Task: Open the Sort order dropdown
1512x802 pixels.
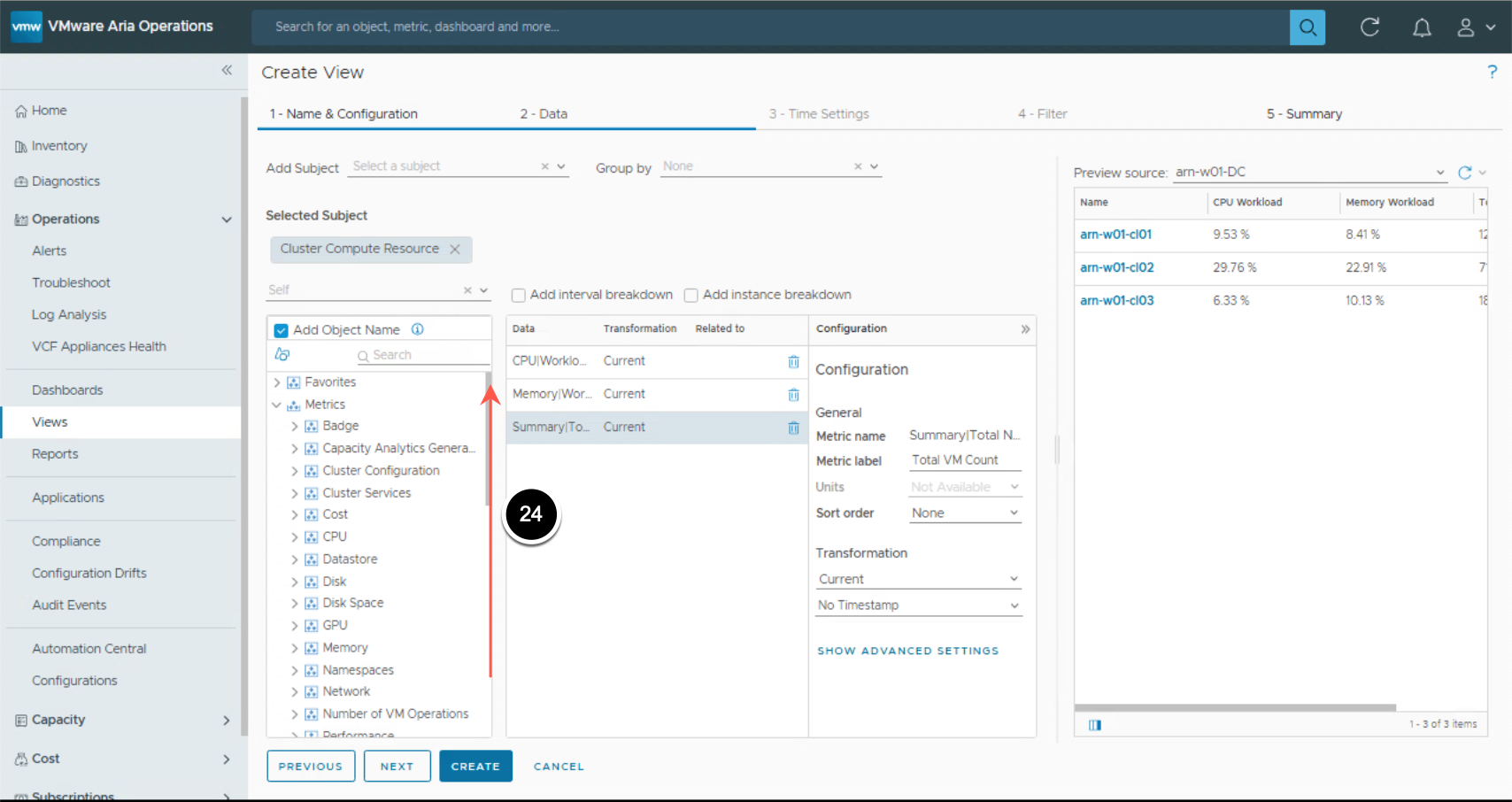Action: (964, 513)
